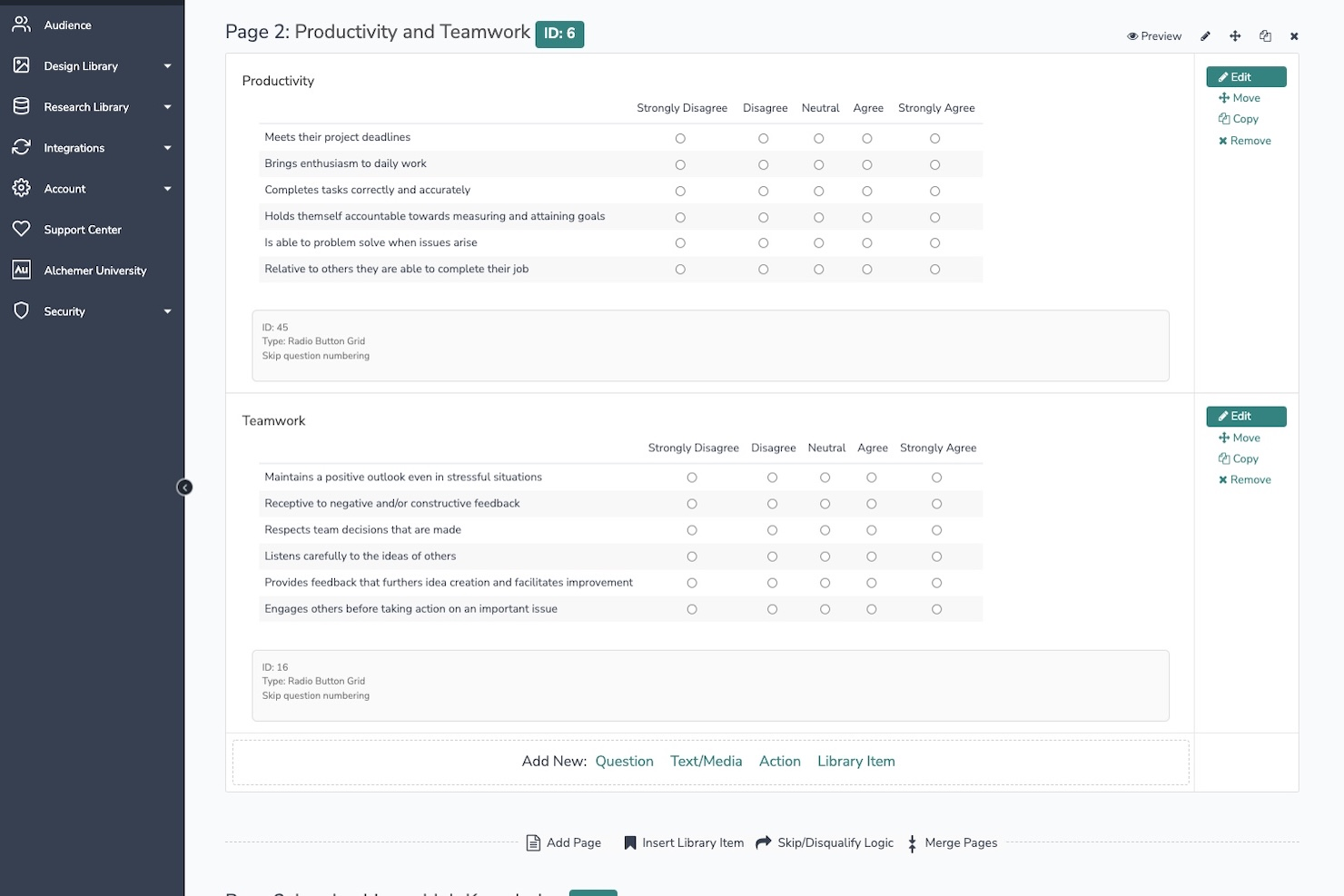Click the Insert Library Item bookmark icon
The height and width of the screenshot is (896, 1344).
tap(630, 842)
